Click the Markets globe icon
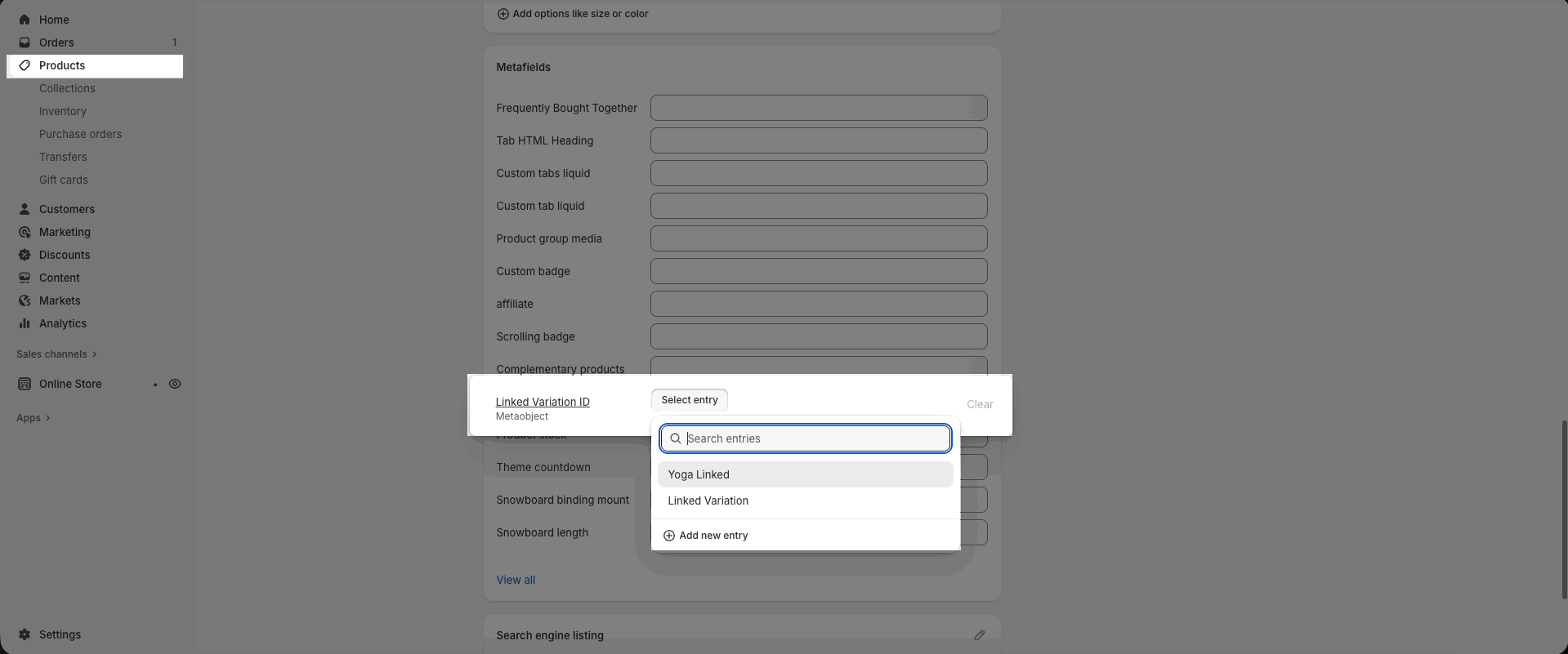Screen dimensions: 1568x654 [25, 300]
